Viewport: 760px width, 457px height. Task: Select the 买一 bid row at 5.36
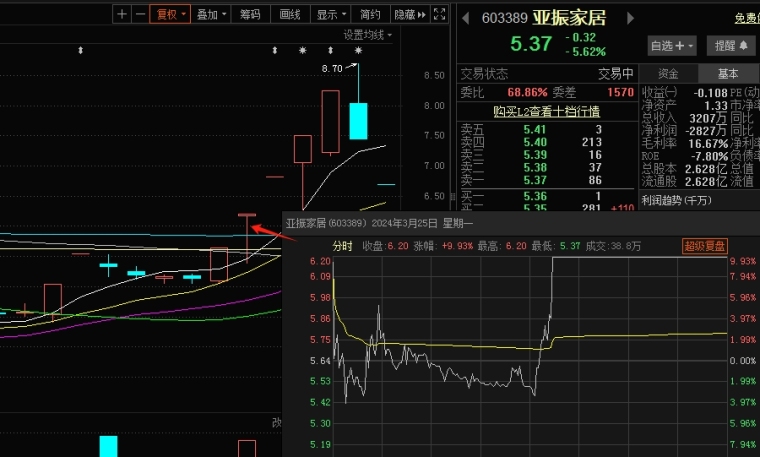[x=546, y=196]
